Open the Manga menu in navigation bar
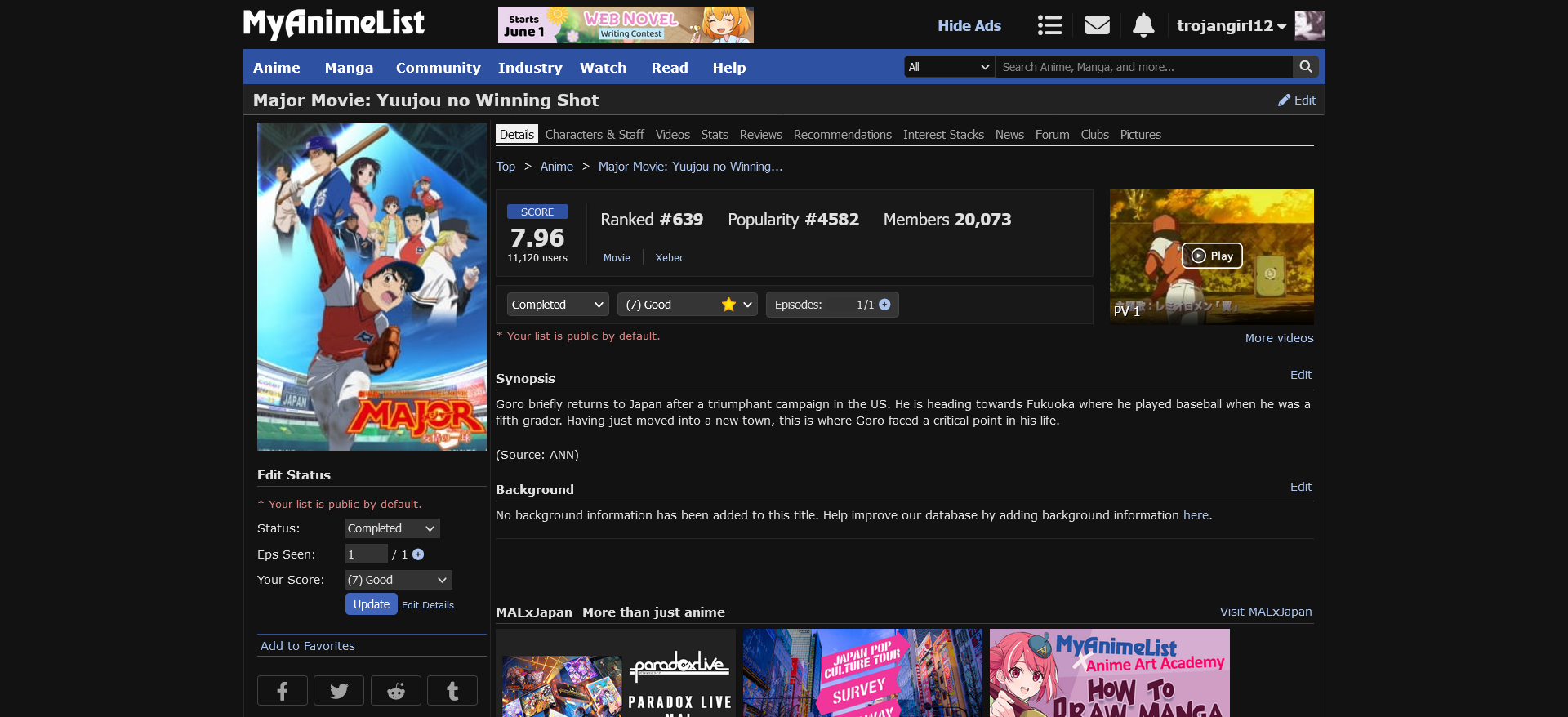 pos(349,68)
